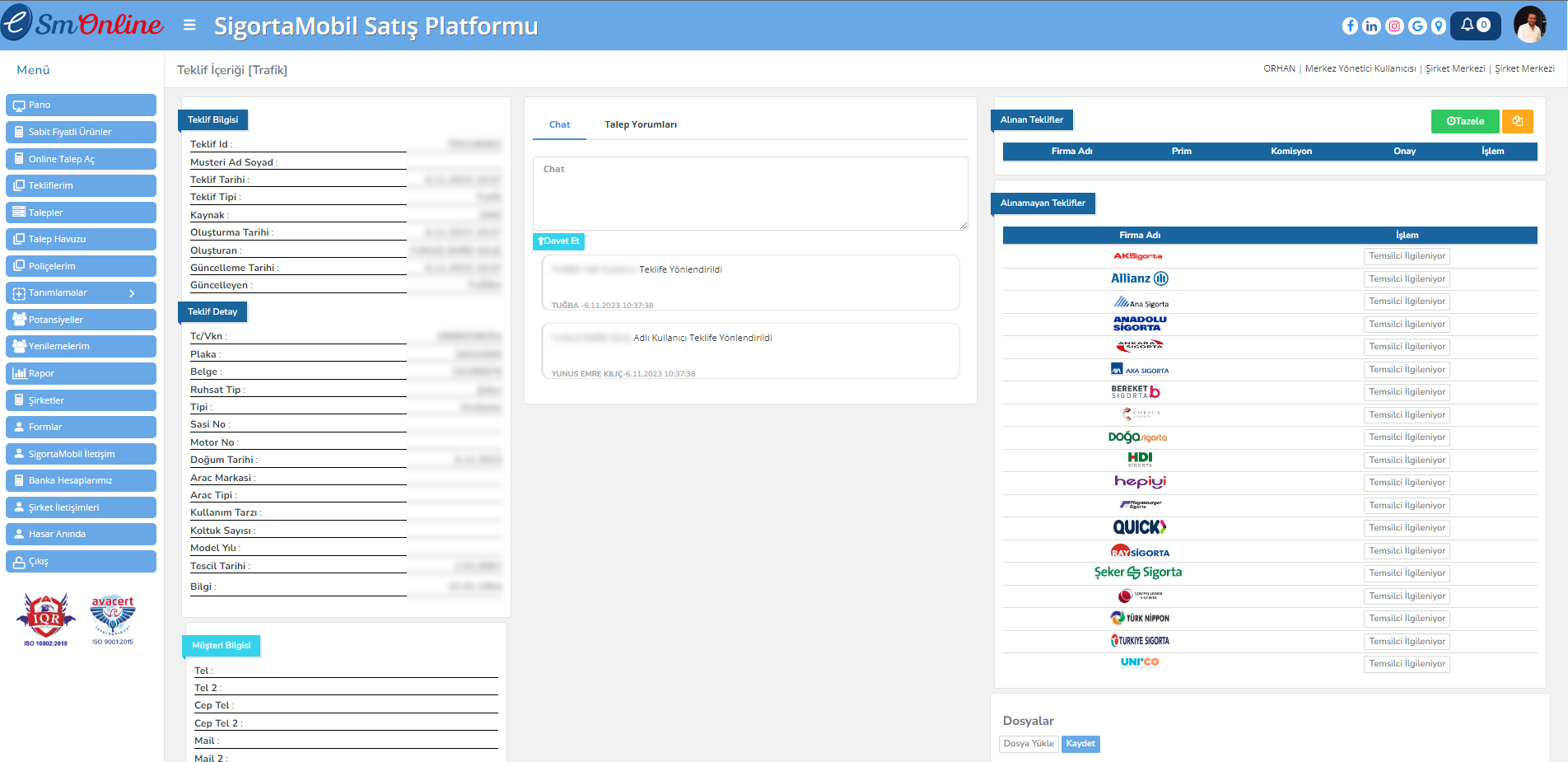Open Yenilemelerim menu item
The image size is (1568, 762).
[81, 346]
